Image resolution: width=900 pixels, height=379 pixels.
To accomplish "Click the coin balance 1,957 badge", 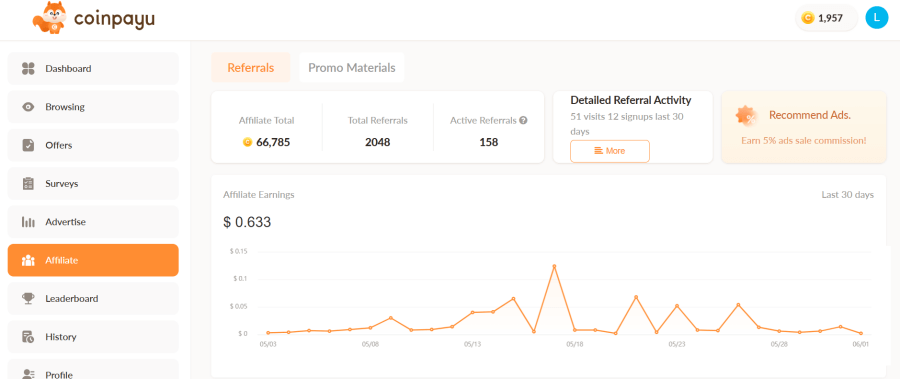I will pyautogui.click(x=826, y=18).
